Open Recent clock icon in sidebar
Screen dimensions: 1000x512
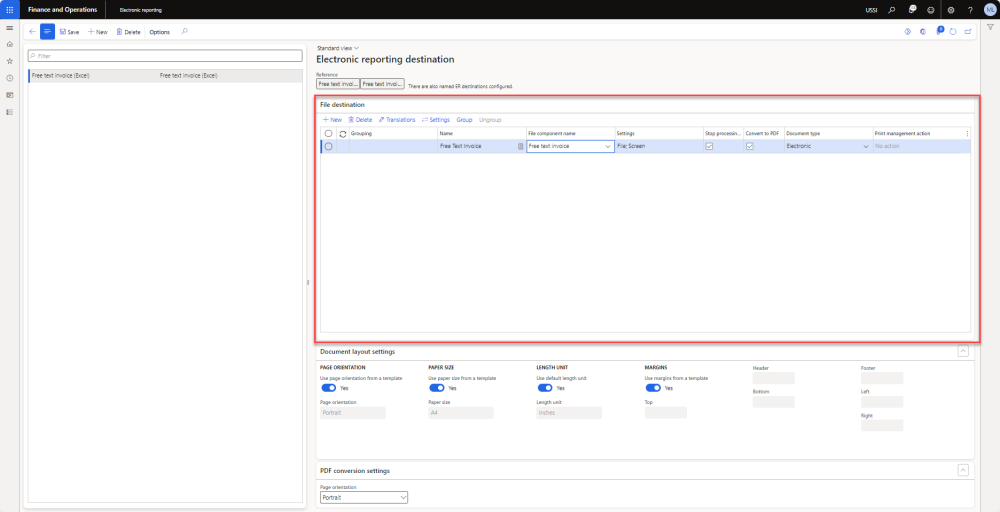coord(9,78)
